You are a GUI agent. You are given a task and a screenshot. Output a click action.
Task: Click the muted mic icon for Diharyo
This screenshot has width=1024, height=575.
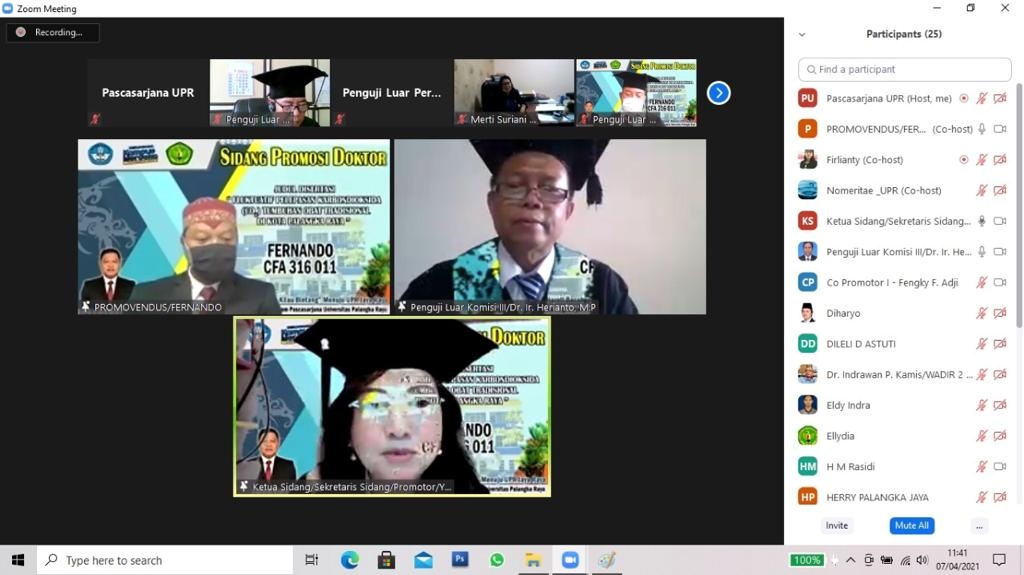pos(982,313)
